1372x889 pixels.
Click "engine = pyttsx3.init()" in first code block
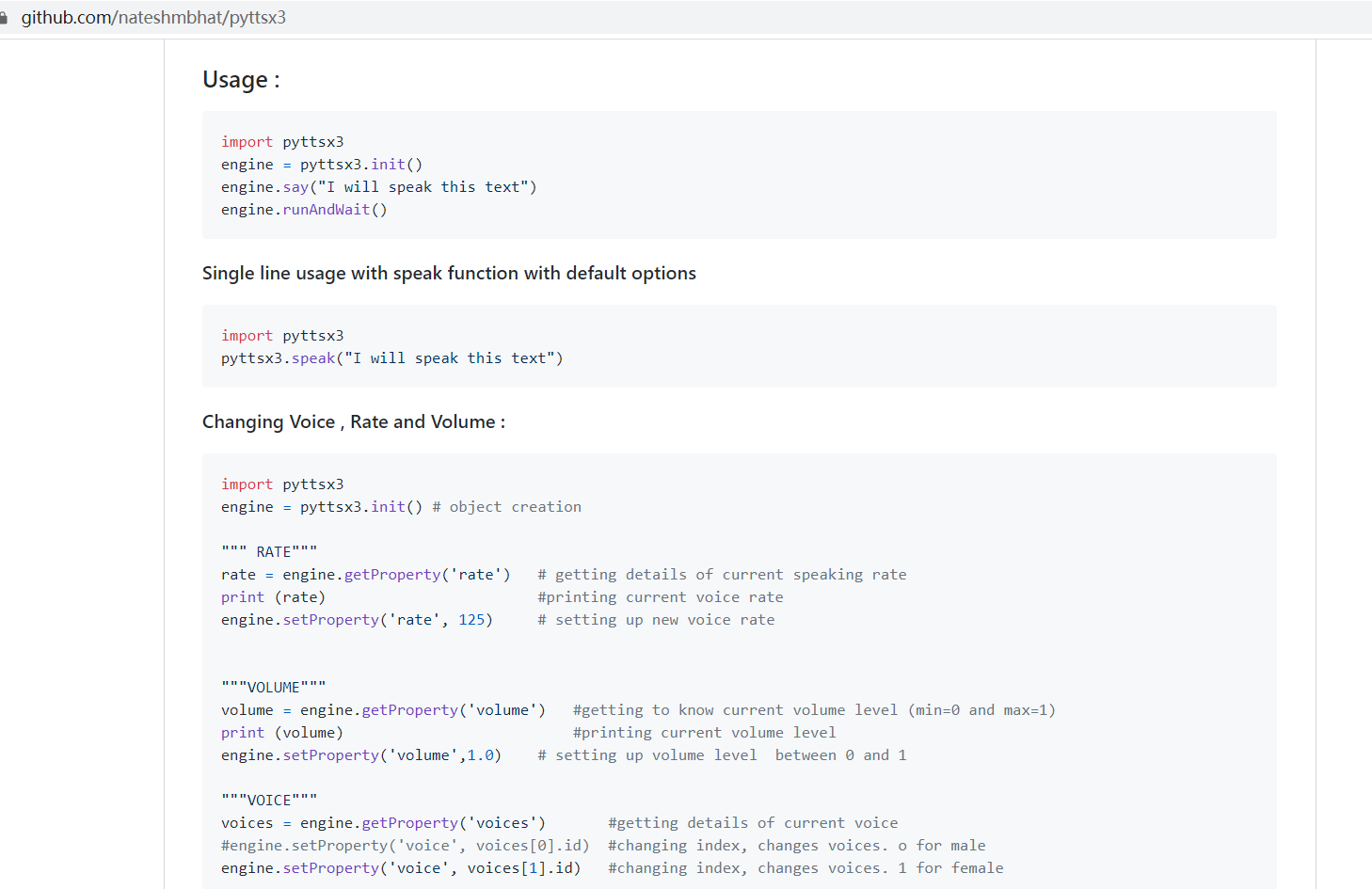coord(322,165)
